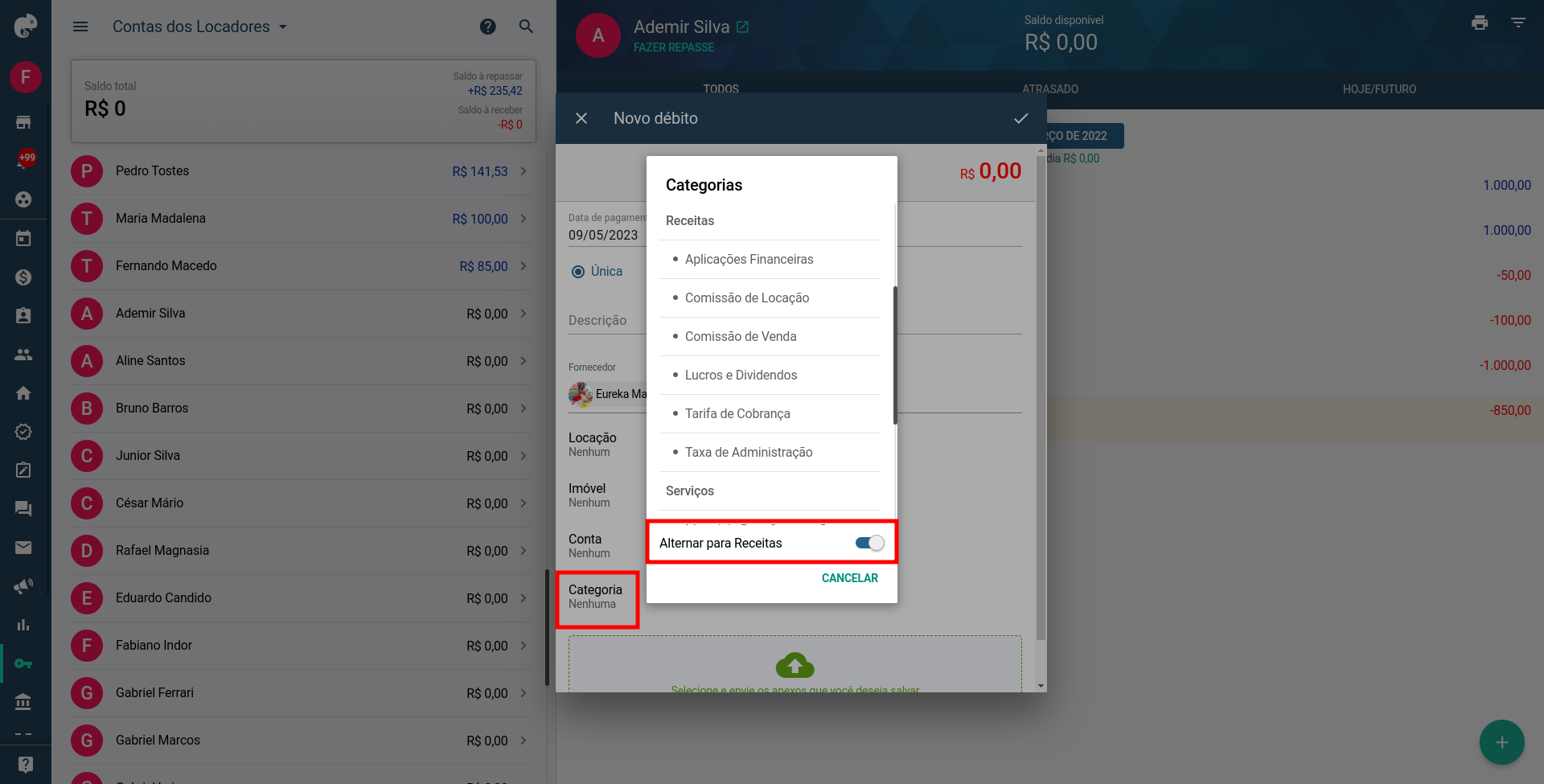The image size is (1544, 784).
Task: Confirm Novo débito with checkmark icon
Action: click(1021, 118)
